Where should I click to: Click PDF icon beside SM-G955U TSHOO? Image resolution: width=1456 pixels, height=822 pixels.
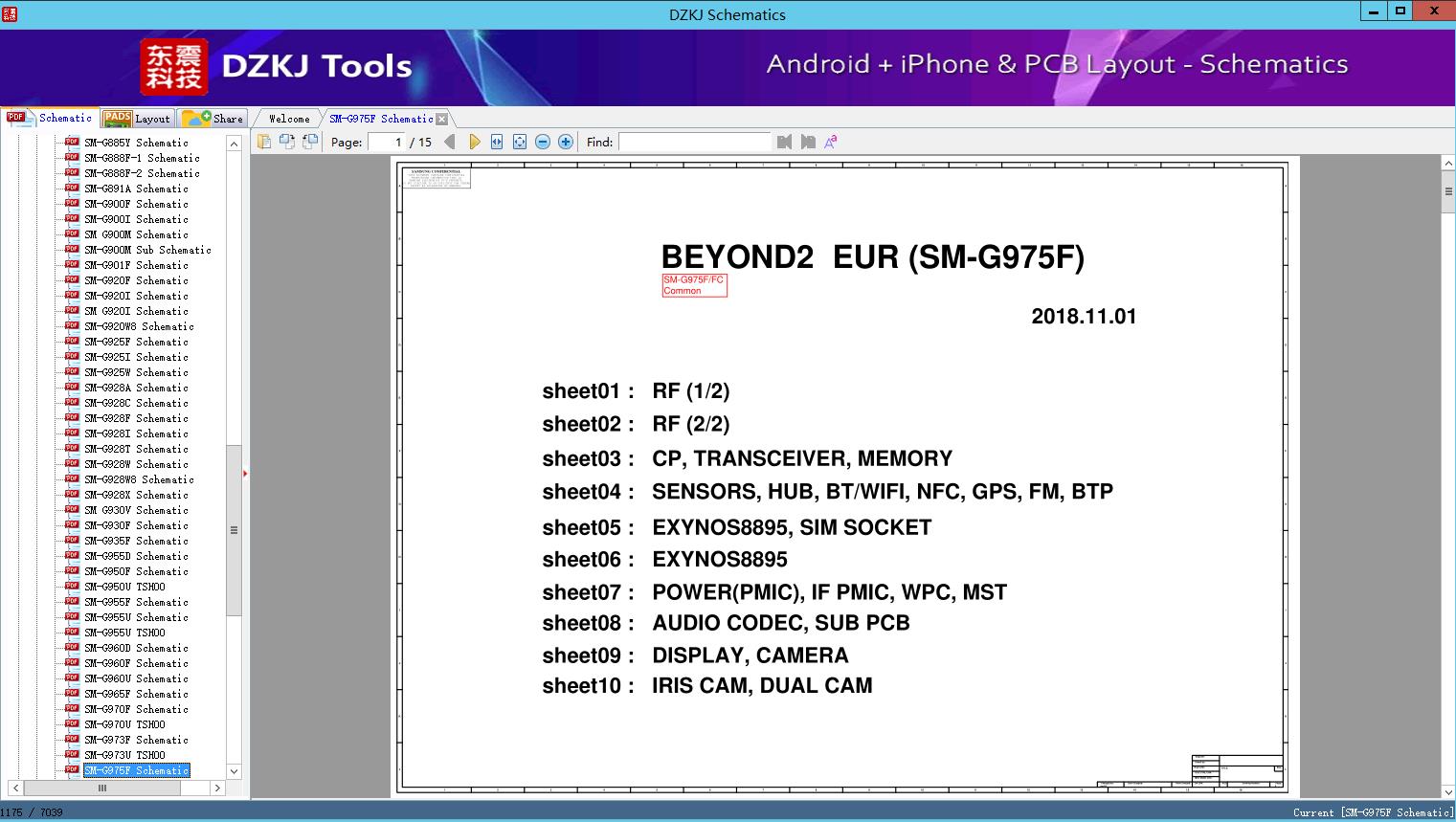(72, 632)
